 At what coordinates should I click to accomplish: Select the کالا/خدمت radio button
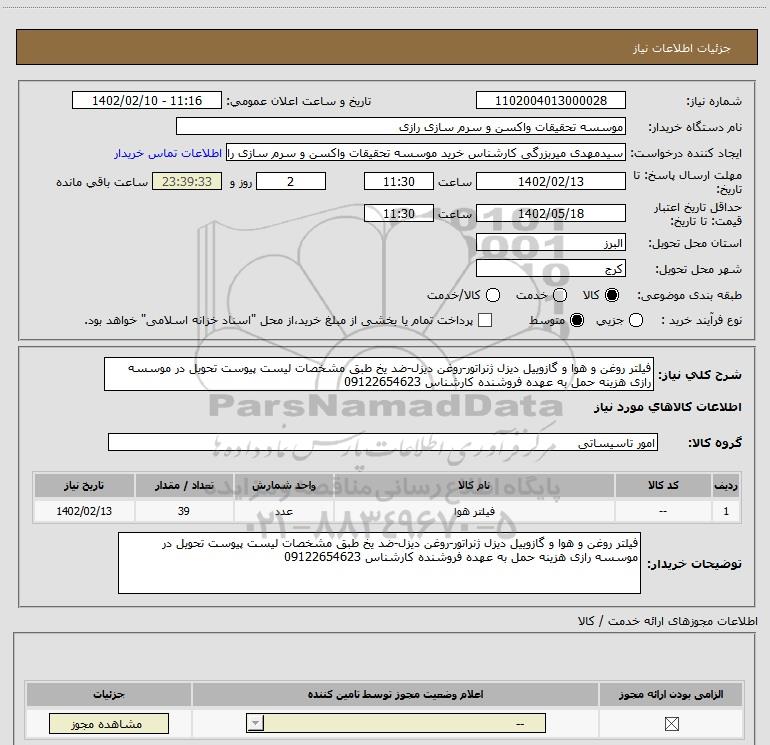493,295
